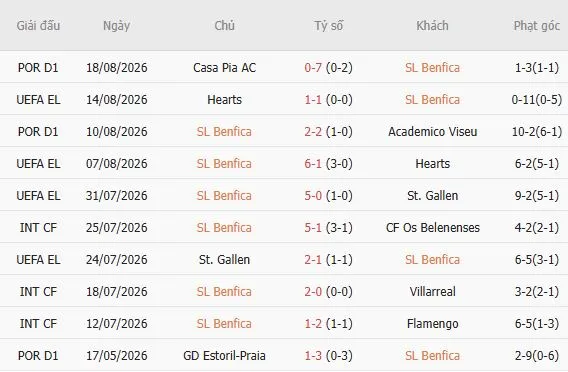Screen dimensions: 568x372
Task: Select St. Gallen home team on 24/07/2026
Action: click(224, 260)
